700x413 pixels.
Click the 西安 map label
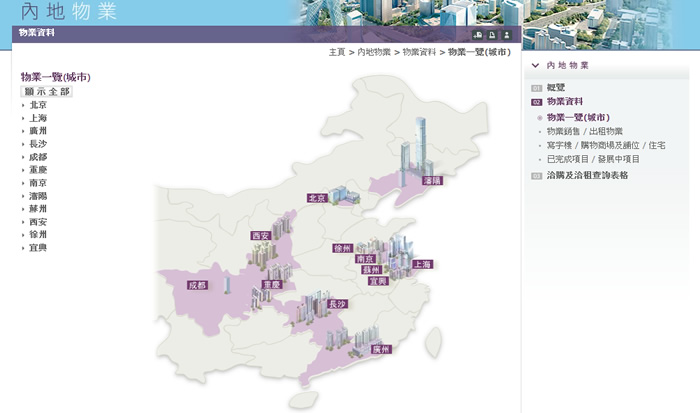[x=261, y=235]
